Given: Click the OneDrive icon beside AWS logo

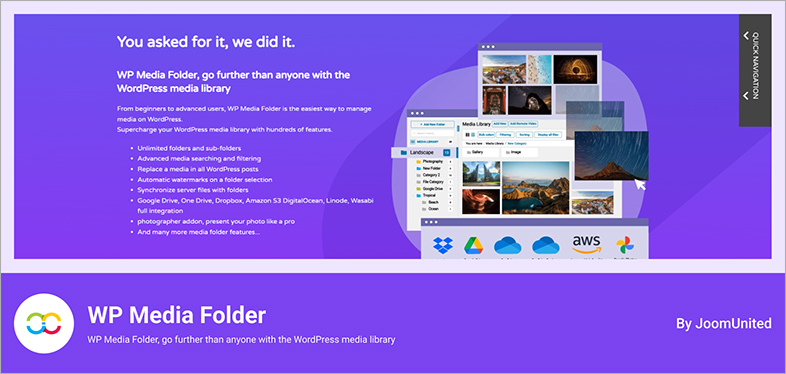Looking at the screenshot, I should (545, 246).
